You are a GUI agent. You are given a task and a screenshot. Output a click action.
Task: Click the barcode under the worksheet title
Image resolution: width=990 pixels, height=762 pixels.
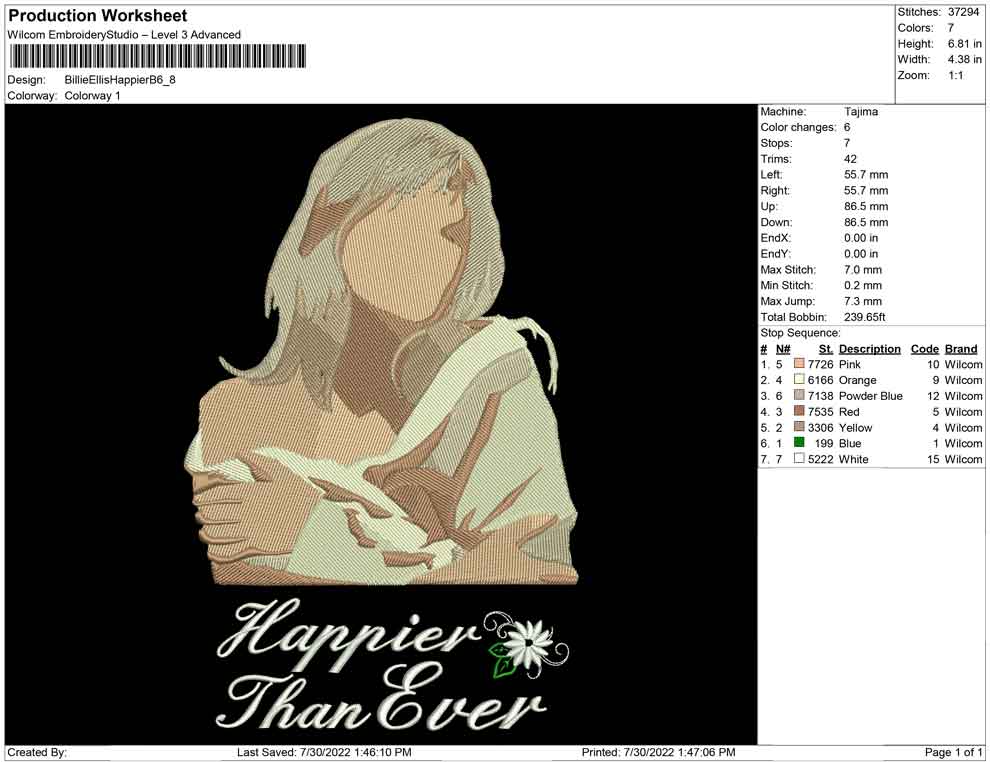point(157,56)
